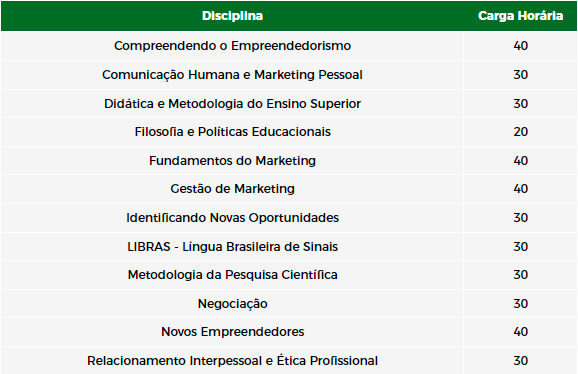Select the Negociação discipline
Screen dimensions: 578x374
[232, 304]
